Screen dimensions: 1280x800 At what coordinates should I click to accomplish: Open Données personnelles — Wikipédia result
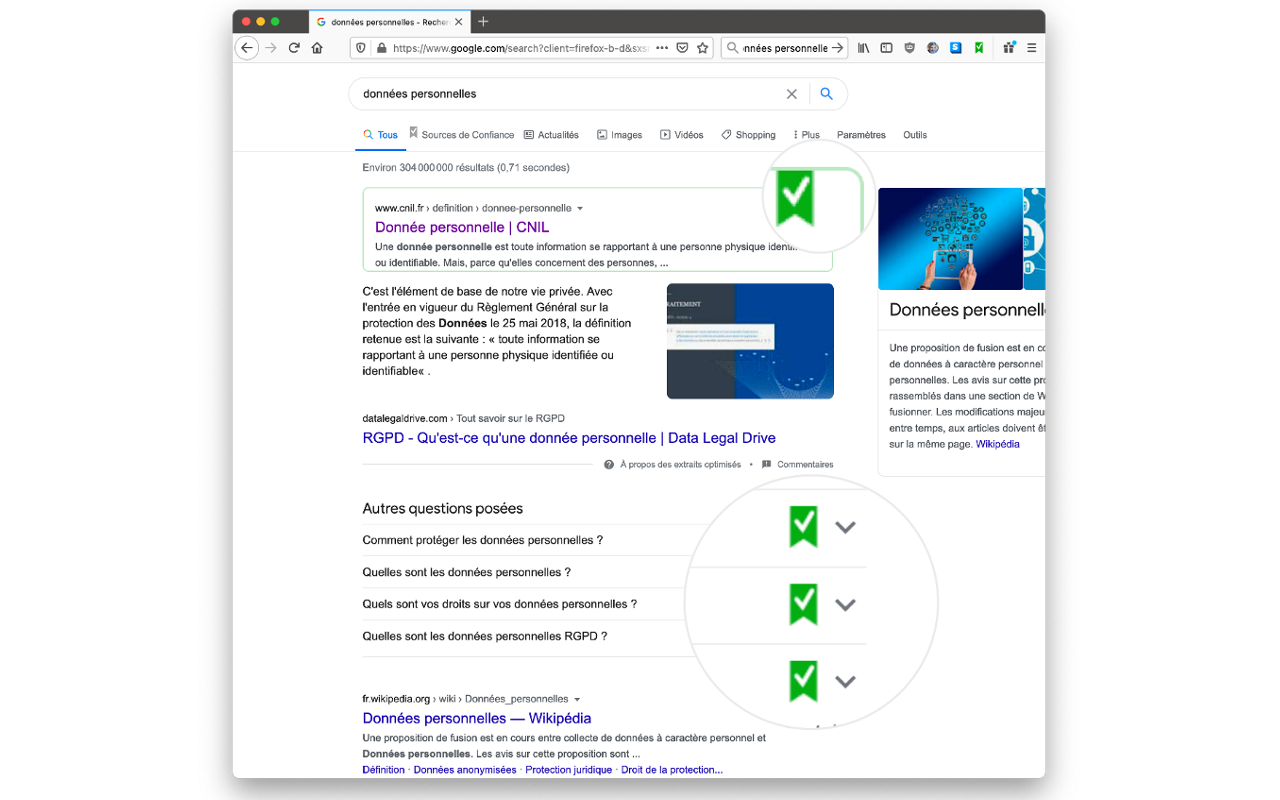477,718
